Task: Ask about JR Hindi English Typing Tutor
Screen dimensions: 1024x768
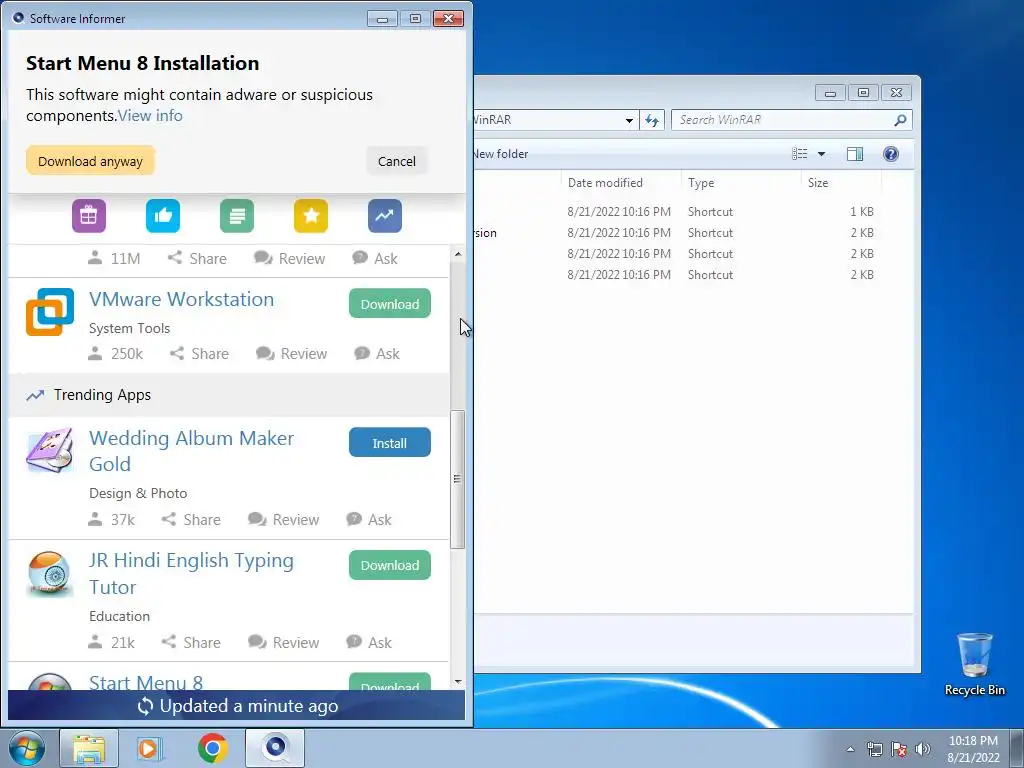Action: tap(369, 643)
